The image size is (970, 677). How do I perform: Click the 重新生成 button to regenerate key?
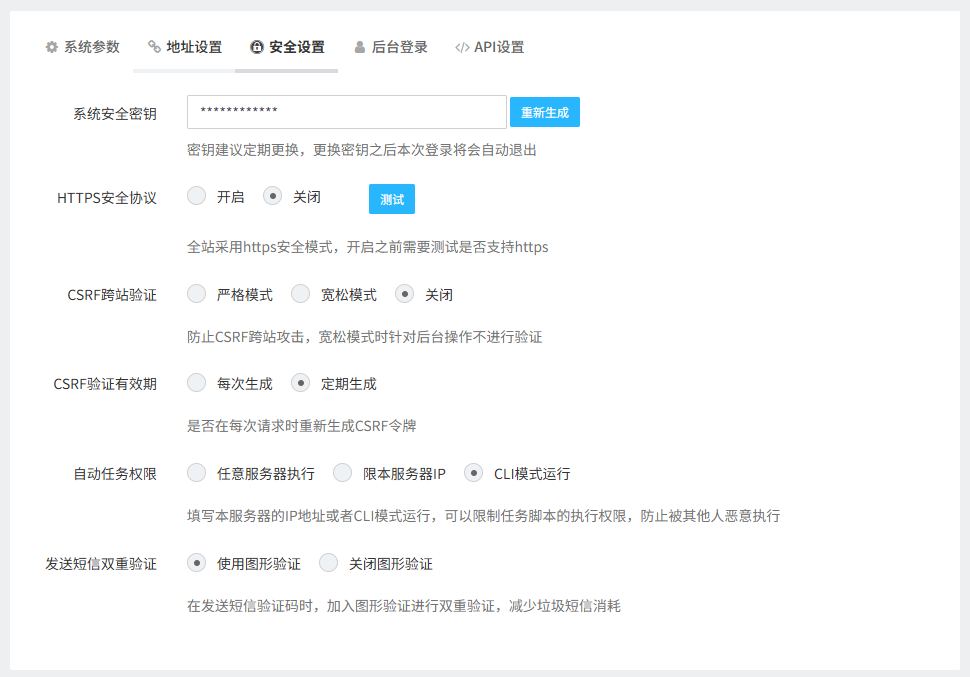[x=544, y=112]
